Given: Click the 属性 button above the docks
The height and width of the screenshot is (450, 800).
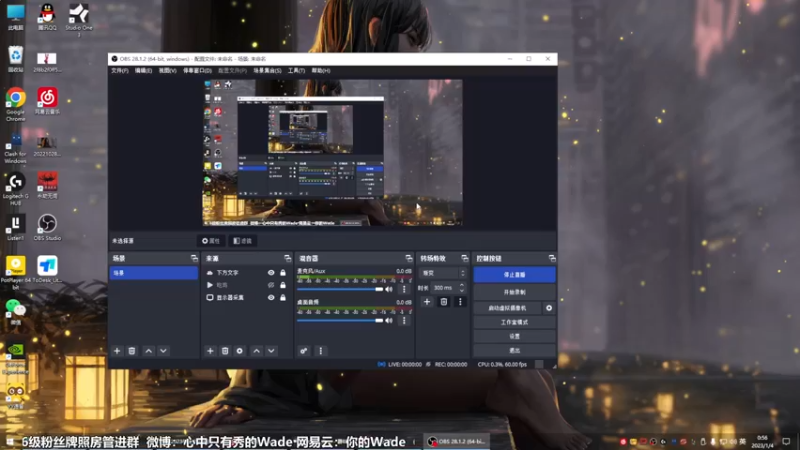Looking at the screenshot, I should pos(211,241).
